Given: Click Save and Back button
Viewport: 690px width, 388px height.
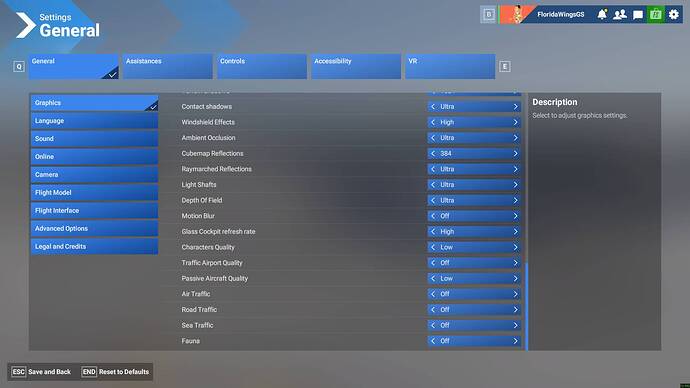Looking at the screenshot, I should point(41,372).
